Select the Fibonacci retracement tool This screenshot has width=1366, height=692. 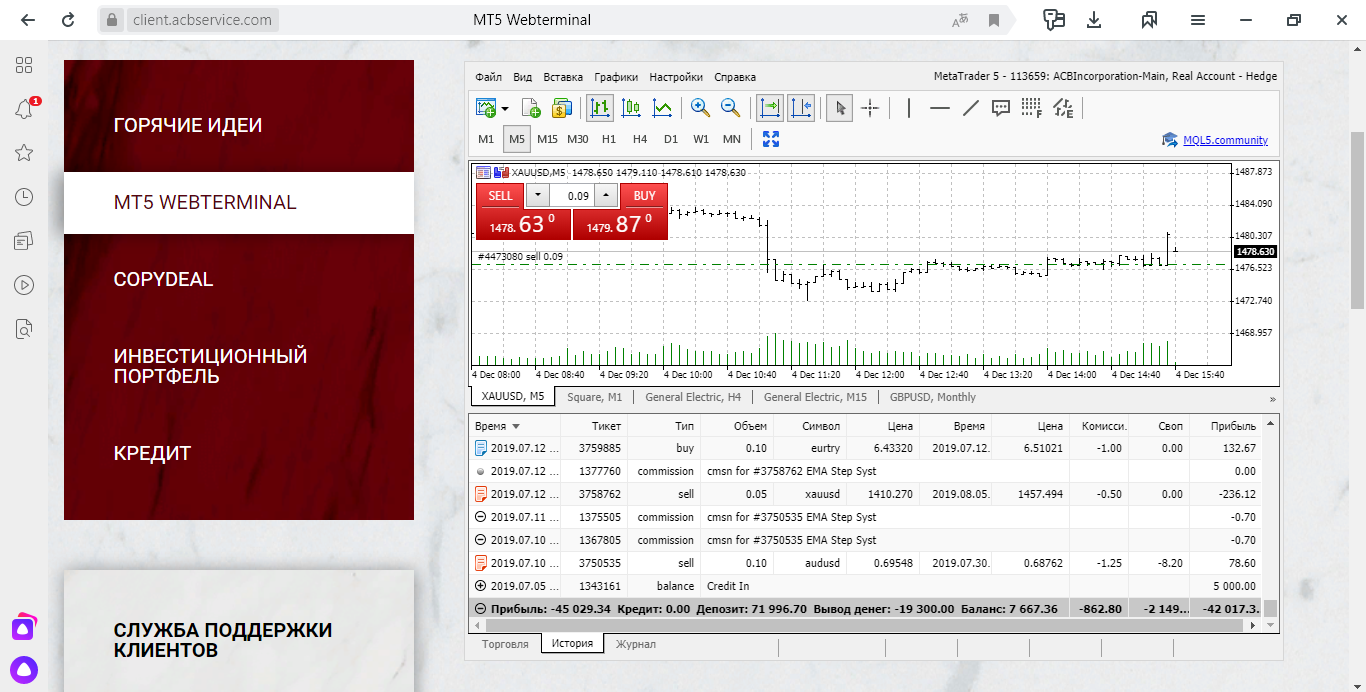click(1031, 107)
